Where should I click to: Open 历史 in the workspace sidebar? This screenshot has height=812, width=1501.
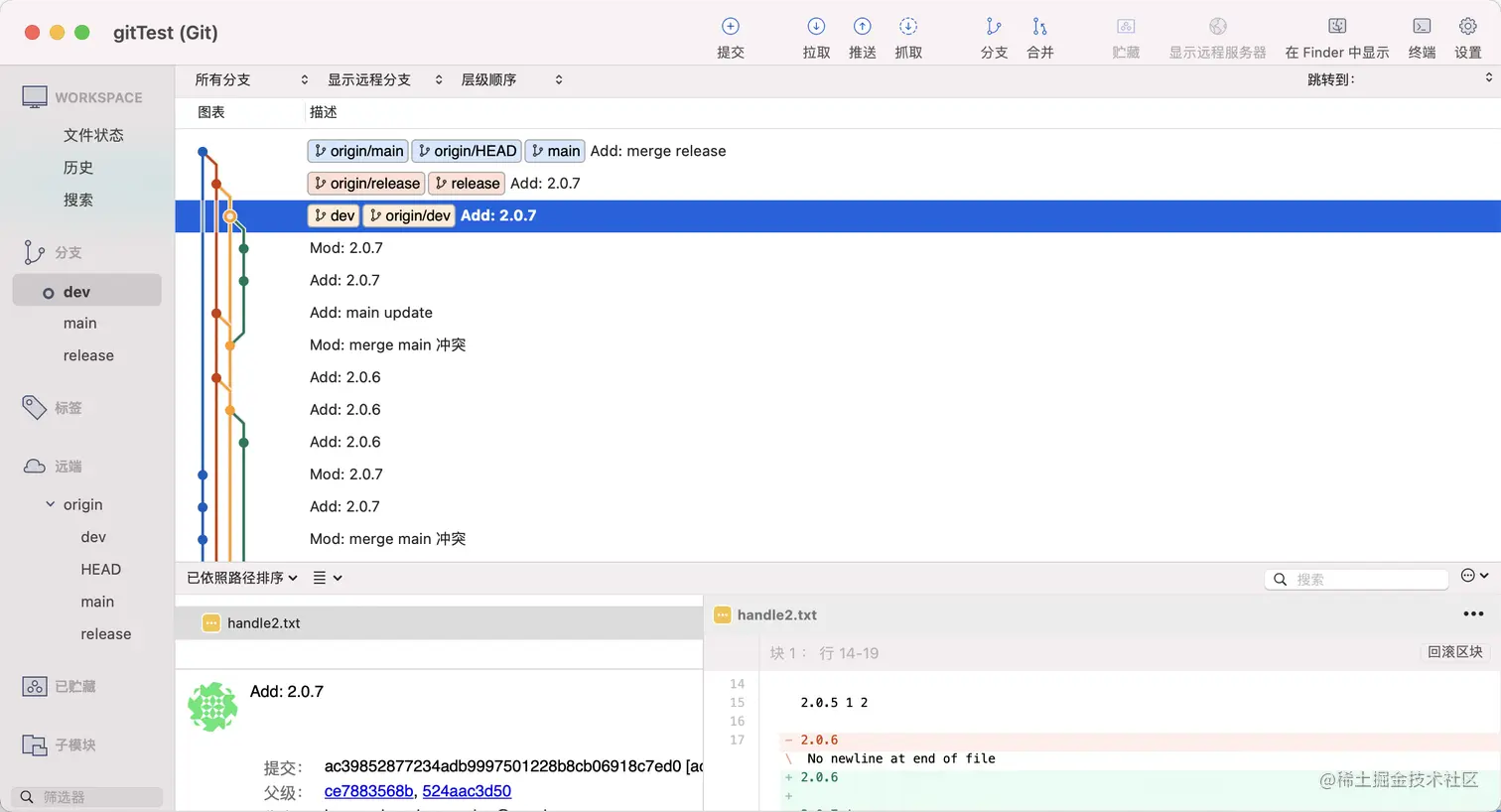(78, 168)
